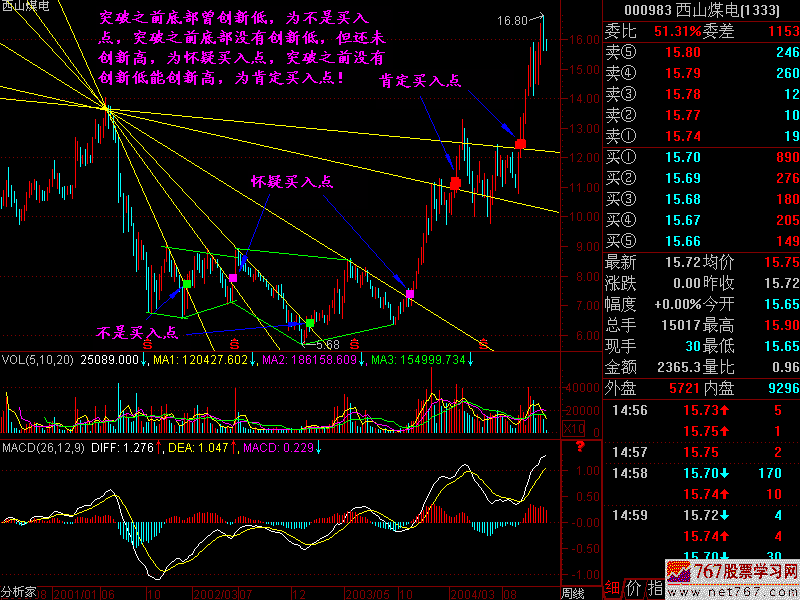The width and height of the screenshot is (800, 600).
Task: Switch to the 价 tab
Action: pos(634,588)
